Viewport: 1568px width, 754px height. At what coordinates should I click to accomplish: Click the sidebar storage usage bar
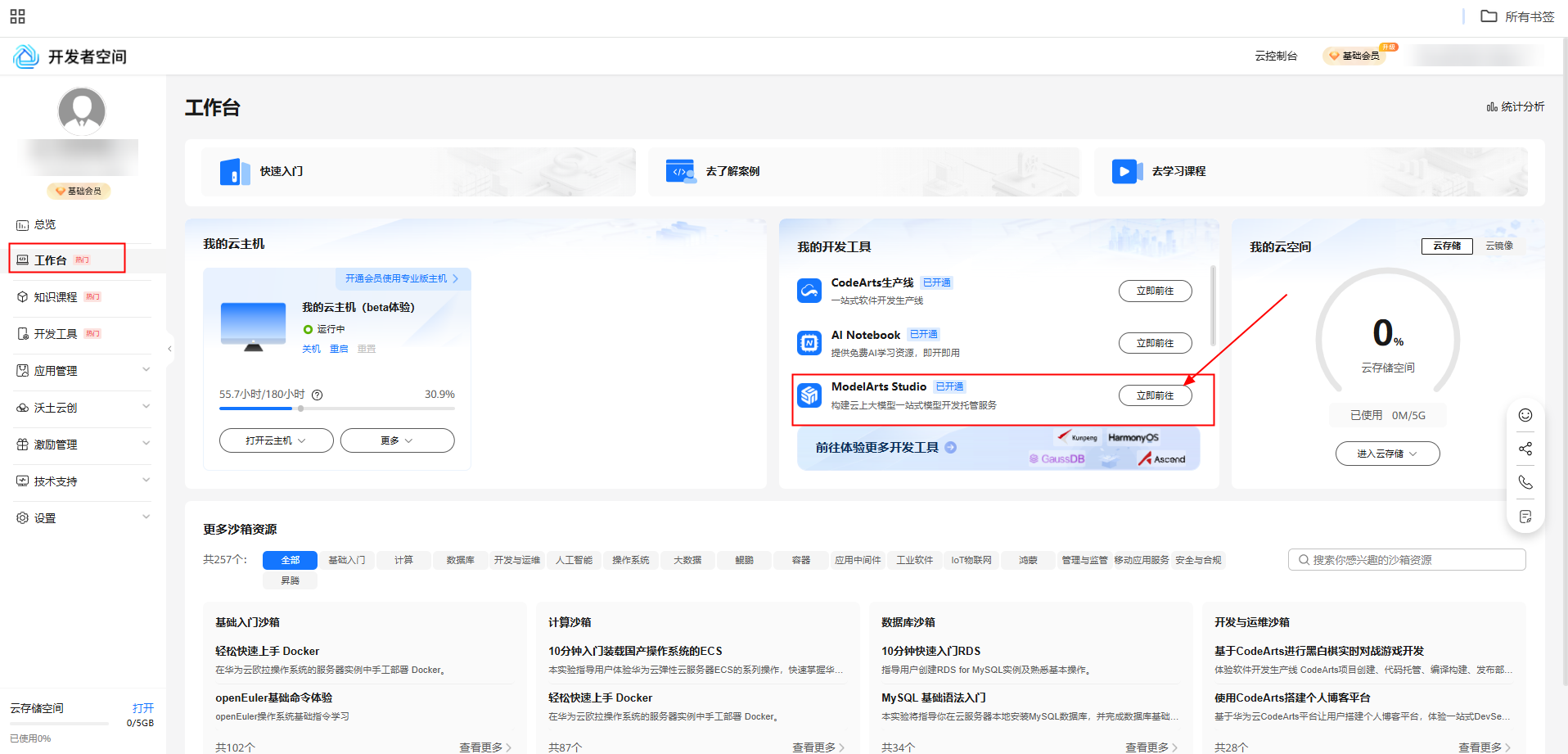point(59,724)
